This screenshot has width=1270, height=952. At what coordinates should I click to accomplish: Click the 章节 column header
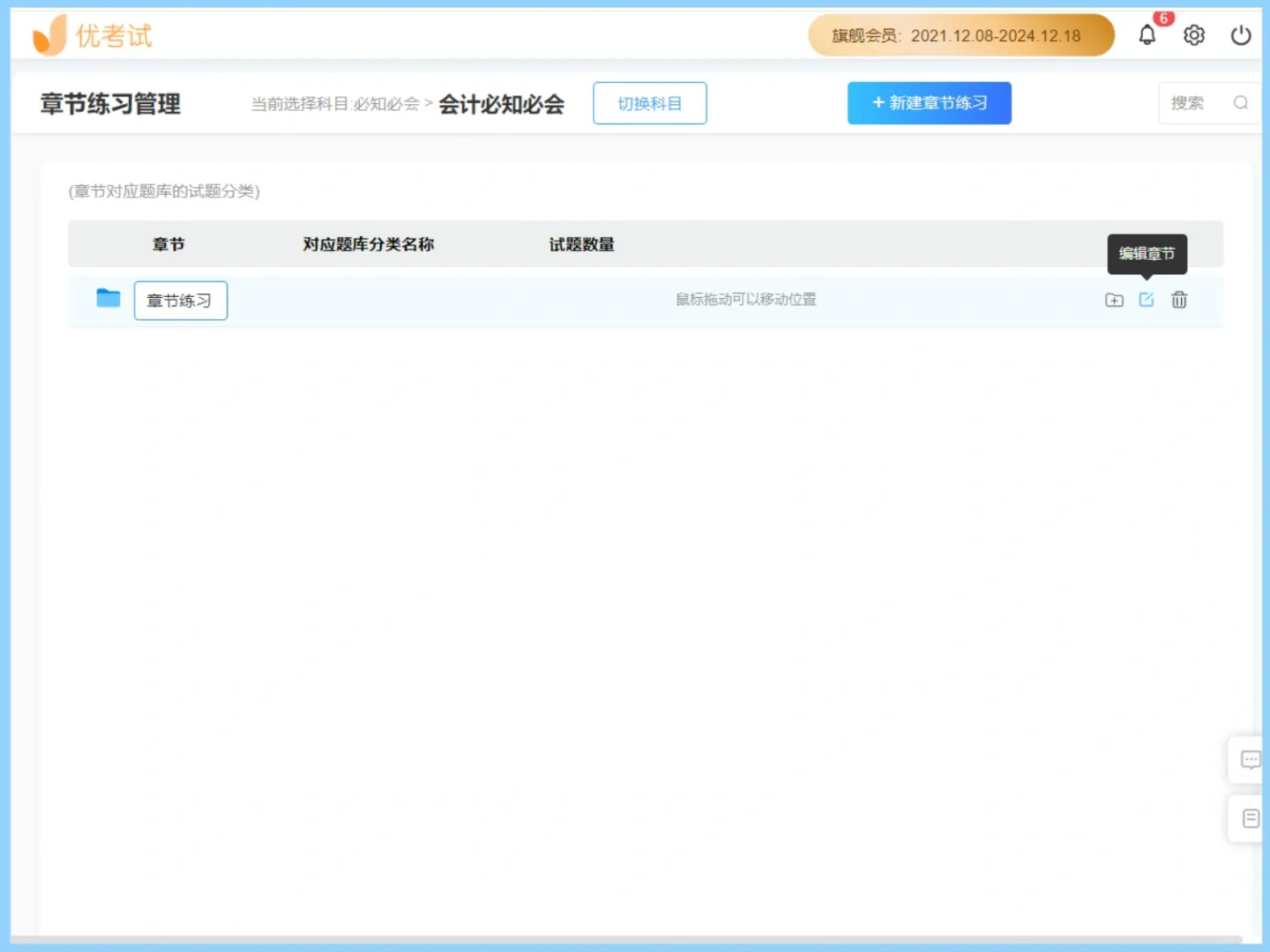pyautogui.click(x=168, y=244)
